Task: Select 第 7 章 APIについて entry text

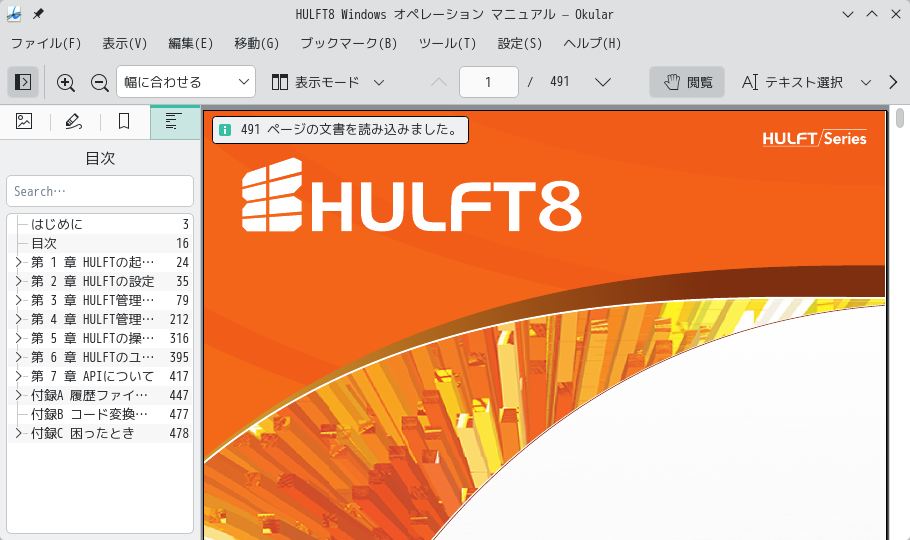Action: 92,376
